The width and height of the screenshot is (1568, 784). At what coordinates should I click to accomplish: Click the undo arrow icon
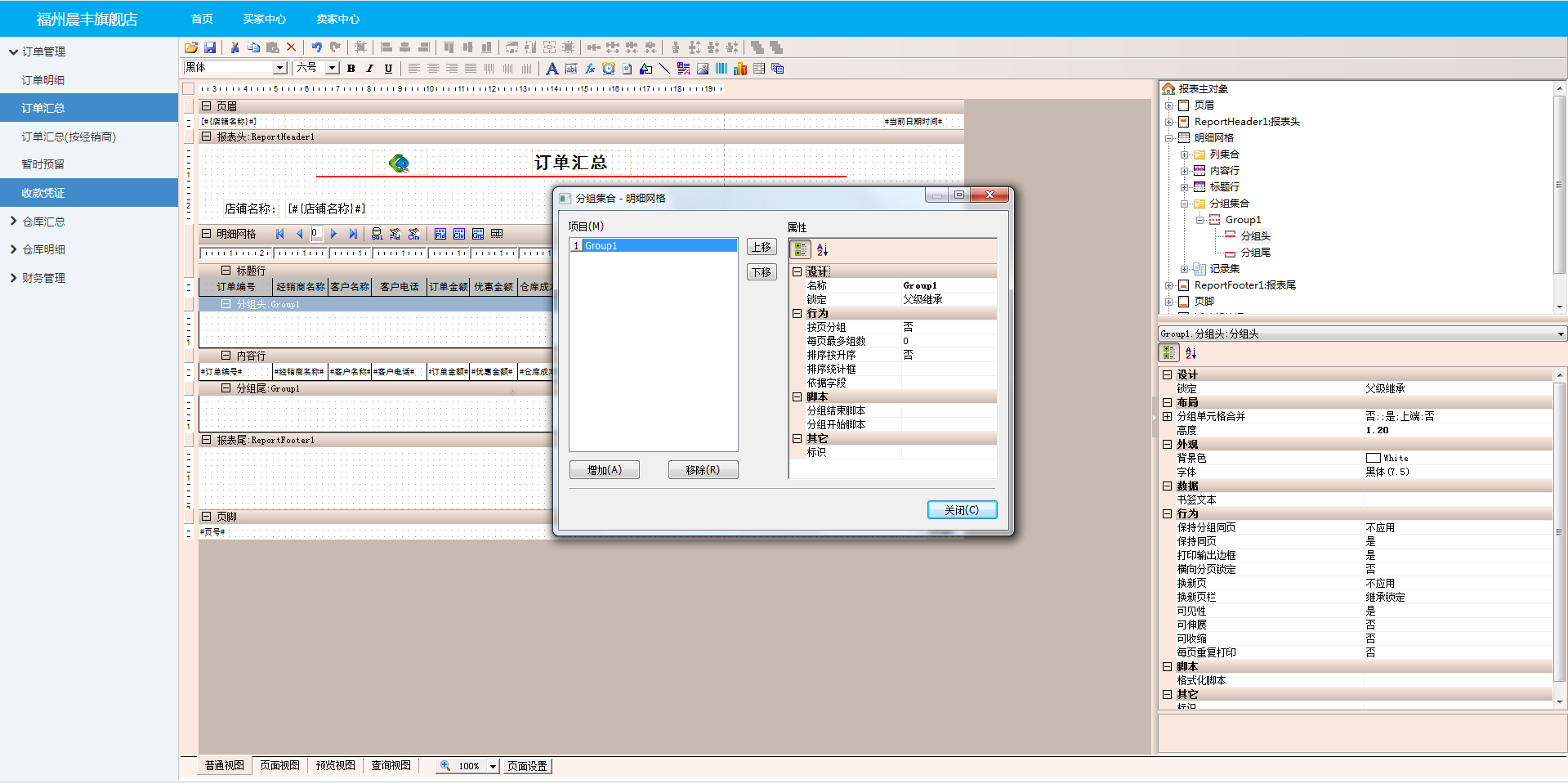point(316,47)
